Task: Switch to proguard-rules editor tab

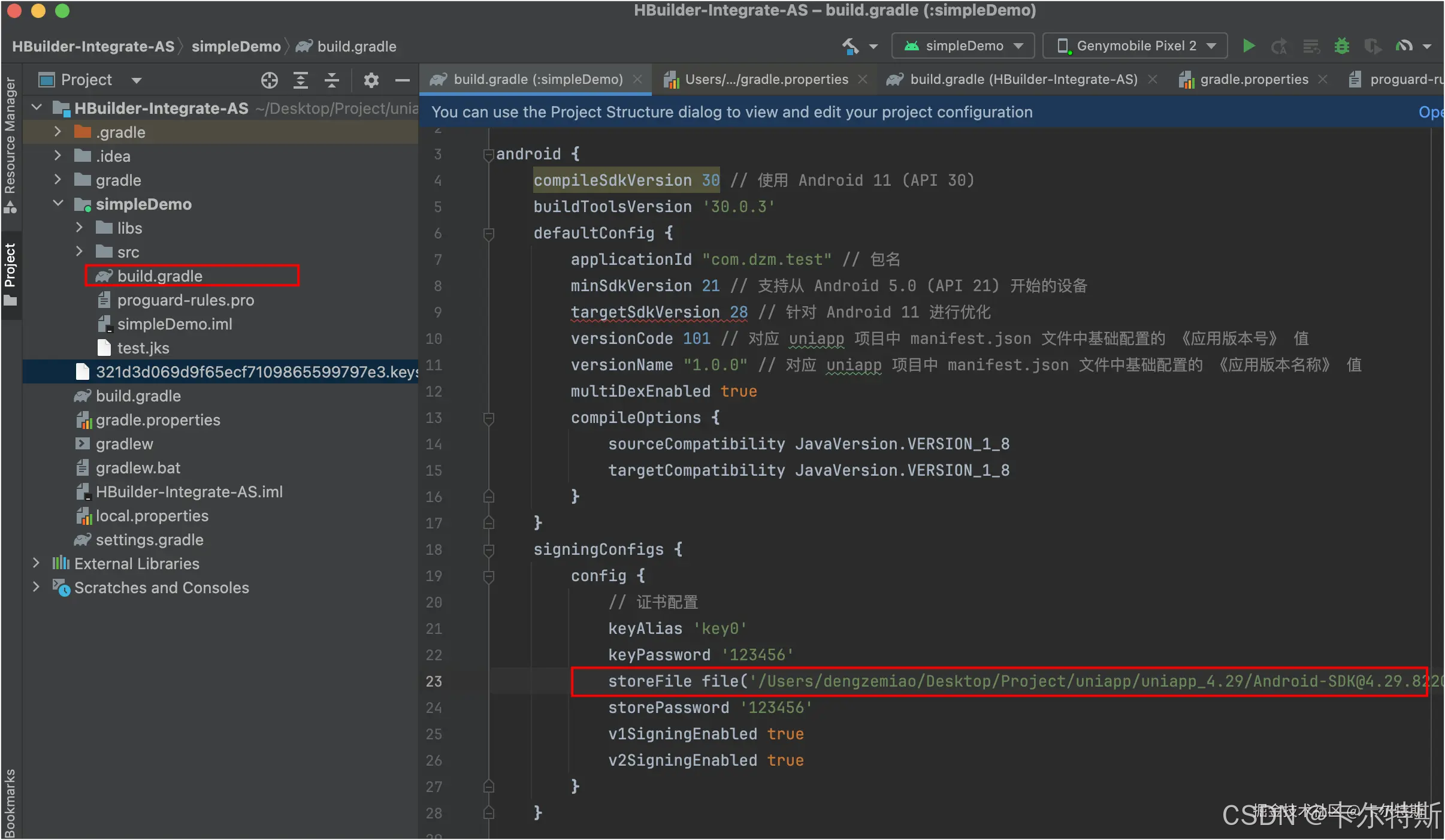Action: (1396, 80)
